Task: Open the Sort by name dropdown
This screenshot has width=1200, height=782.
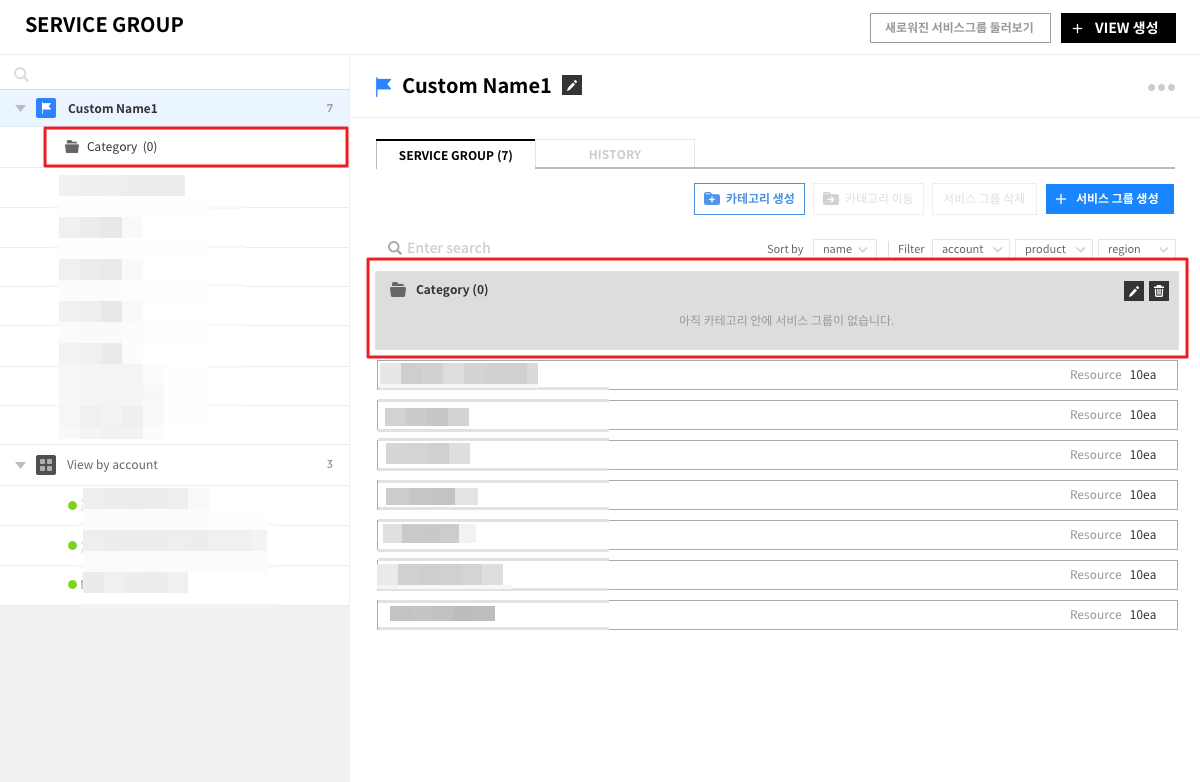Action: [845, 249]
